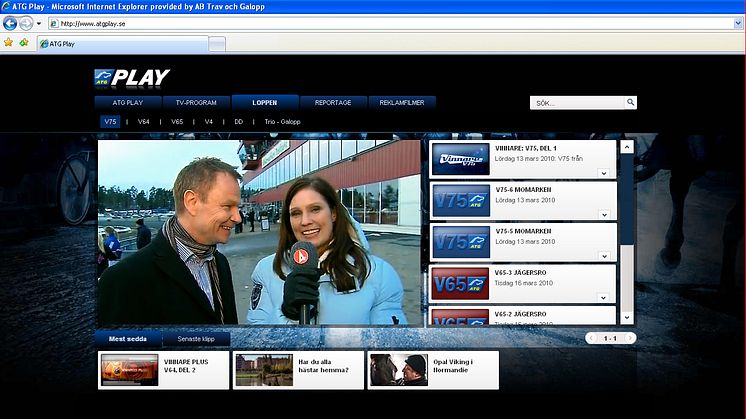Expand the V75-6 Momarken details arrow

pos(604,214)
